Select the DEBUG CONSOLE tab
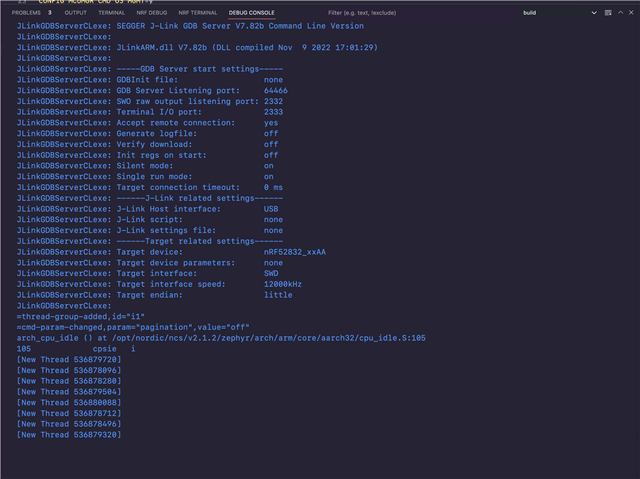 click(x=251, y=13)
